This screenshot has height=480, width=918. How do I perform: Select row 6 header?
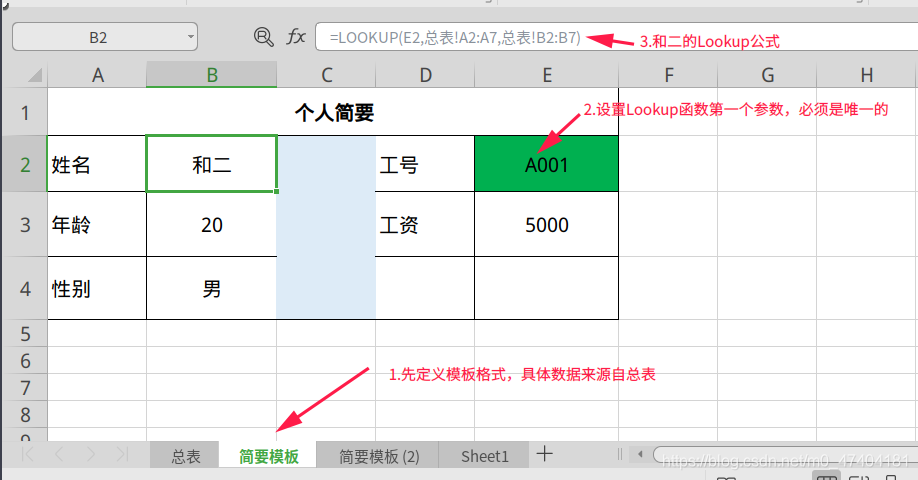tap(25, 360)
